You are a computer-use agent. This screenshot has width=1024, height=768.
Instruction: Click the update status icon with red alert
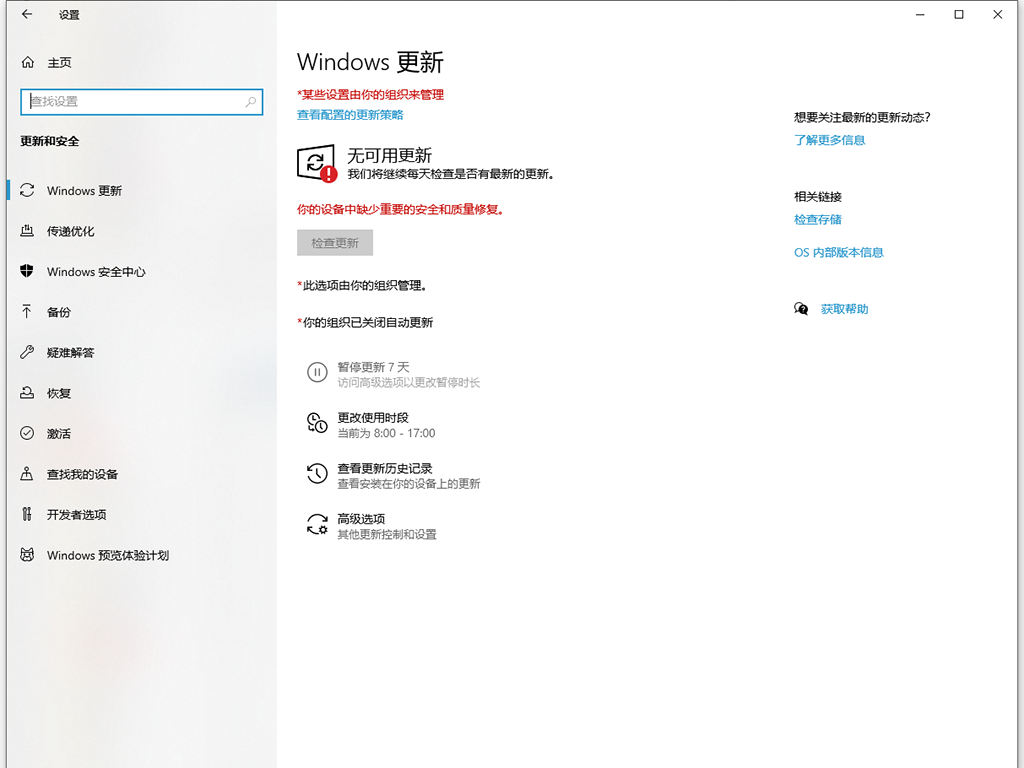317,163
